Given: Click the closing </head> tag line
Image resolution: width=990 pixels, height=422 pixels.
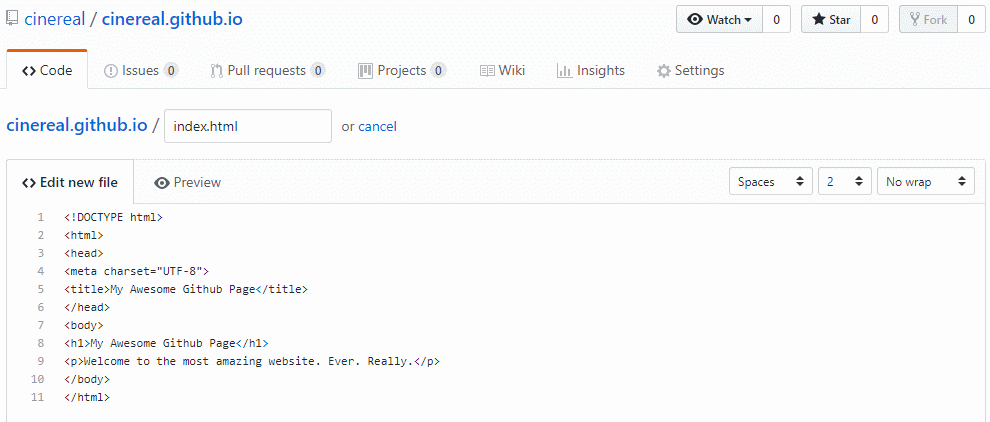Looking at the screenshot, I should click(86, 307).
